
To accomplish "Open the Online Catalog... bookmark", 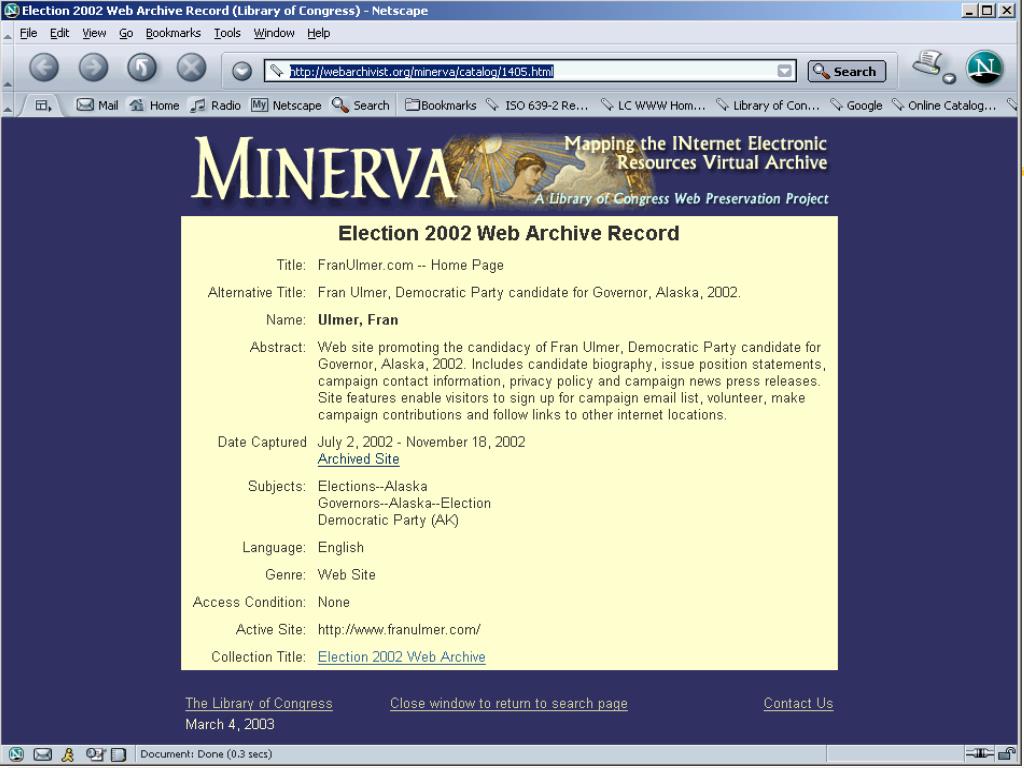I will pos(944,105).
